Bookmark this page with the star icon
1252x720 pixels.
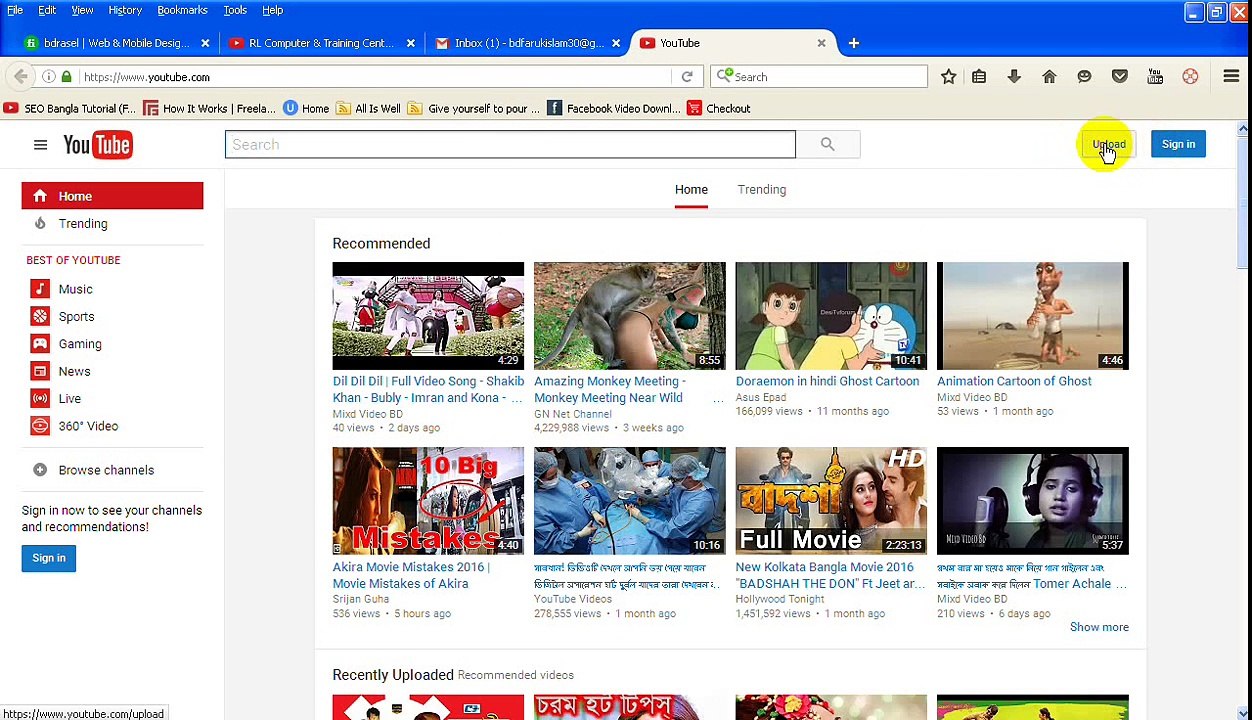click(x=949, y=77)
